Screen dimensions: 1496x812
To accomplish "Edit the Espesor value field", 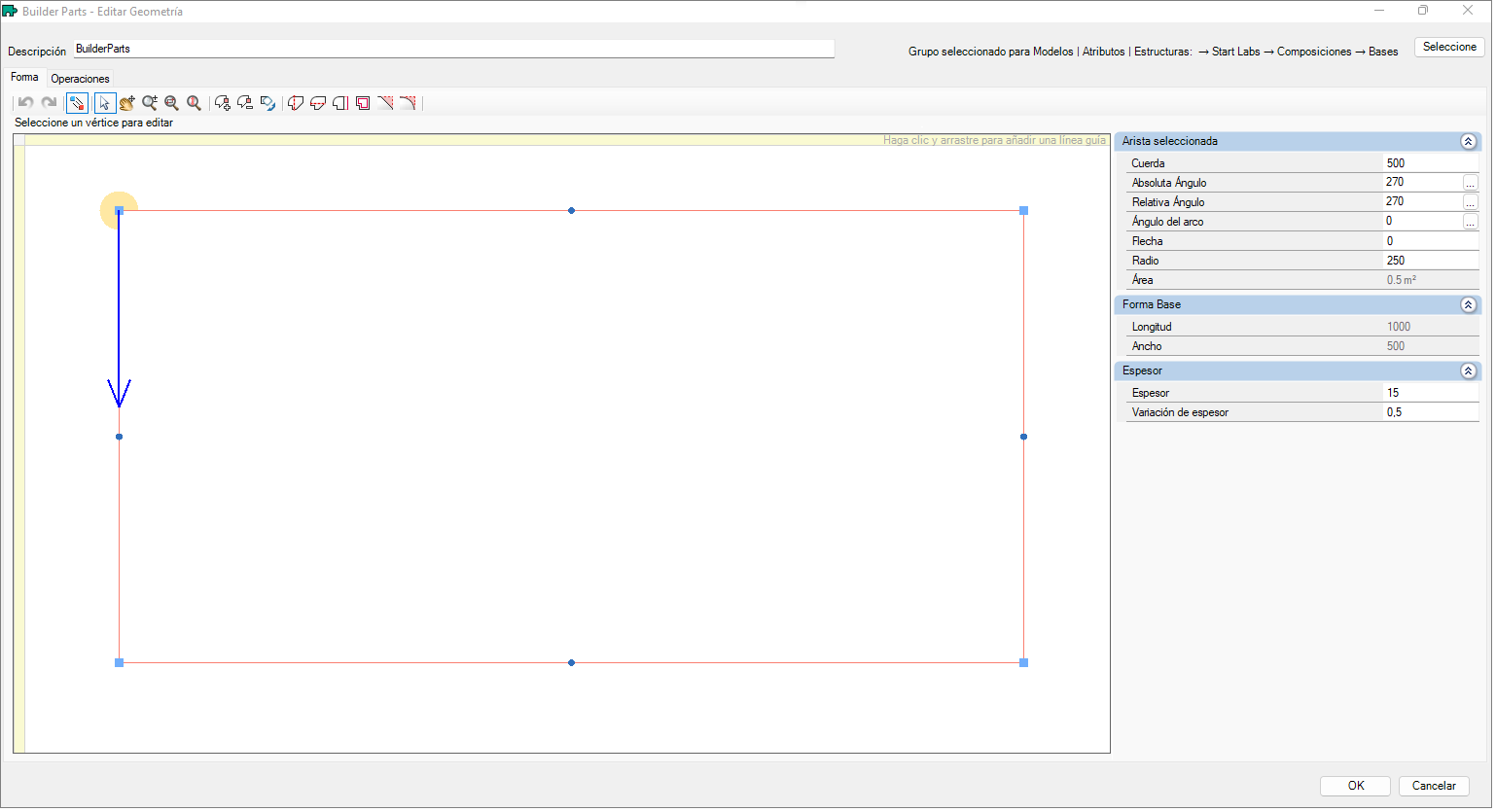I will tap(1431, 393).
